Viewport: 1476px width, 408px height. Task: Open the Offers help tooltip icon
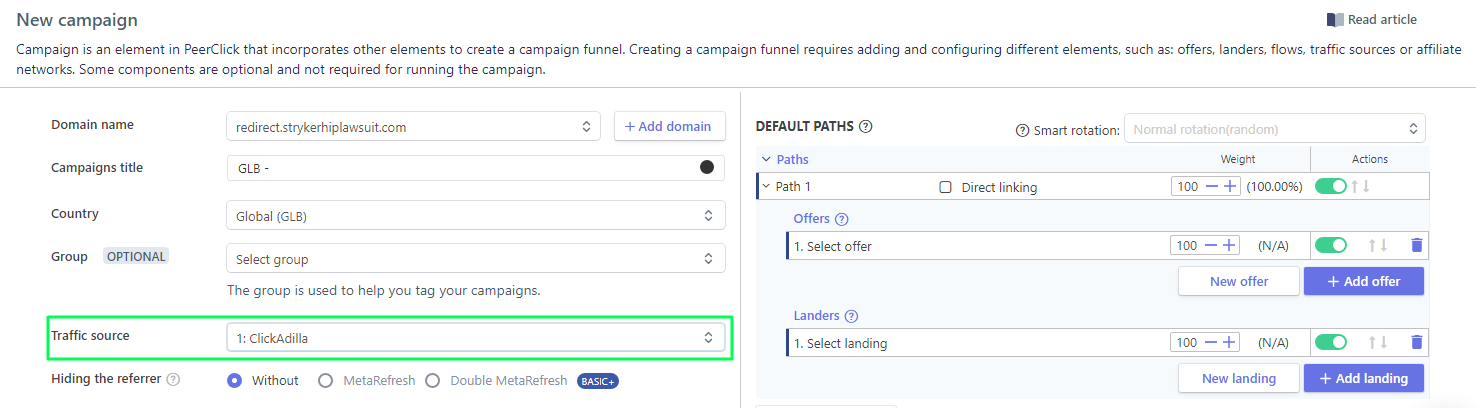pyautogui.click(x=841, y=219)
